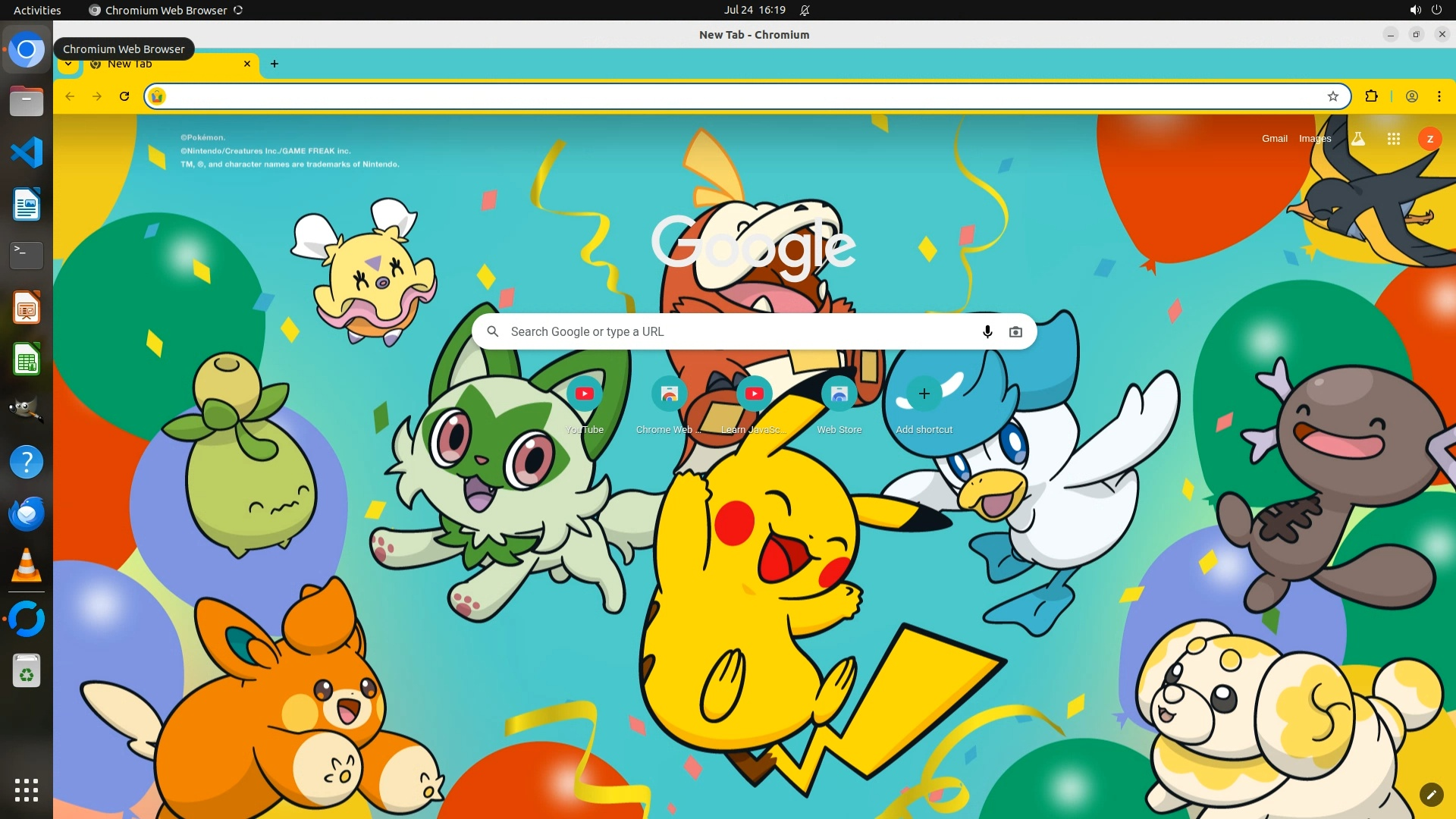Bookmark this tab with star icon
The image size is (1456, 819).
tap(1333, 96)
